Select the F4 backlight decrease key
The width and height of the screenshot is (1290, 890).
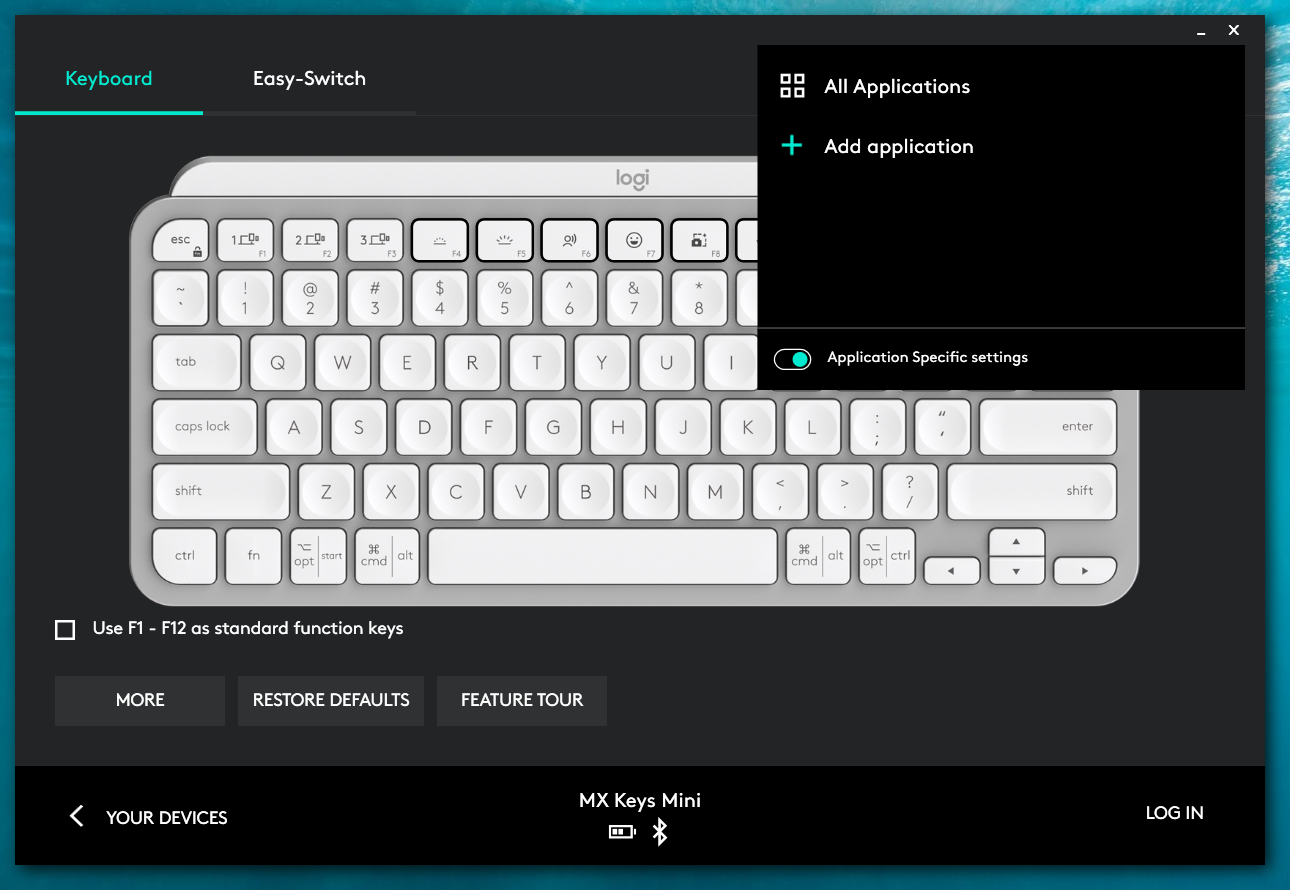440,241
